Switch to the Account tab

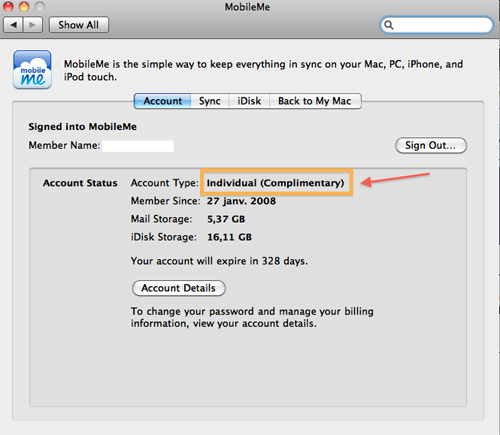click(x=163, y=101)
